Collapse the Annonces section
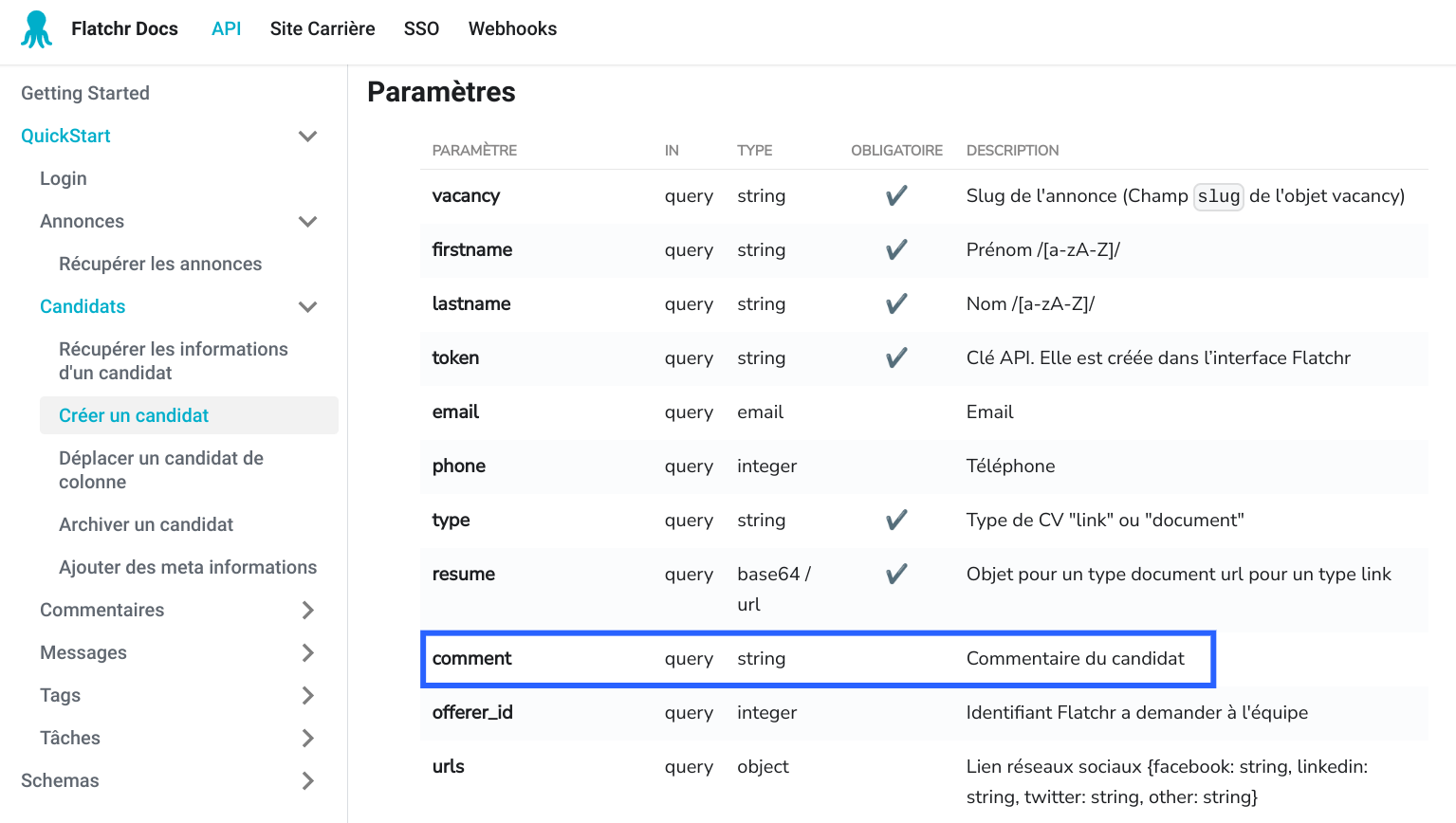Viewport: 1456px width, 823px height. (x=306, y=221)
